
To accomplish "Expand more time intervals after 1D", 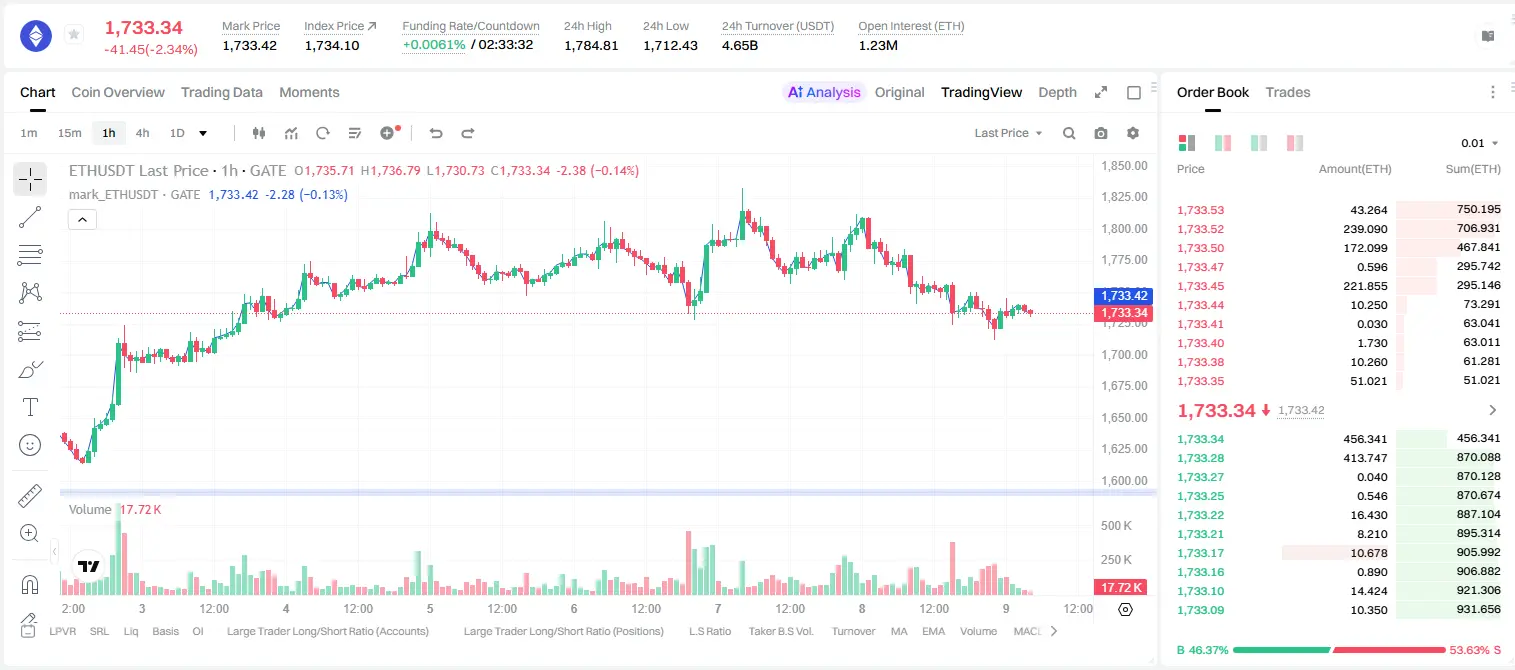I will [204, 133].
